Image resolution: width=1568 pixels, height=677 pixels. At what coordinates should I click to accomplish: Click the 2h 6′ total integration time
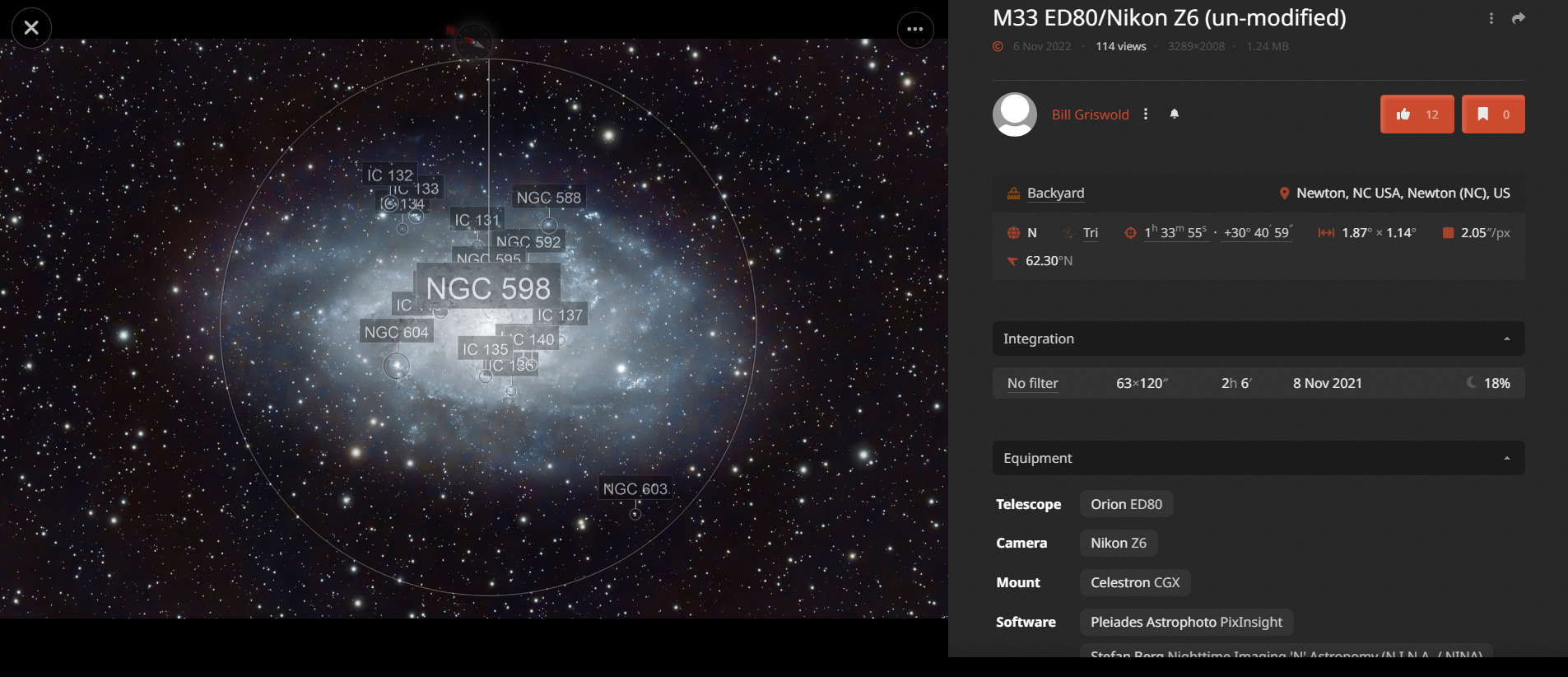click(x=1235, y=383)
